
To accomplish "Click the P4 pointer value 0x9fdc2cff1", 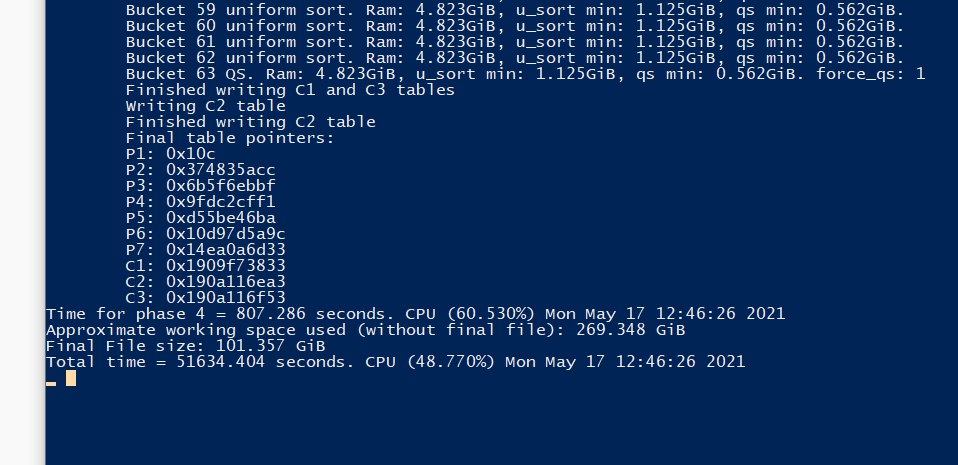I will pos(221,201).
